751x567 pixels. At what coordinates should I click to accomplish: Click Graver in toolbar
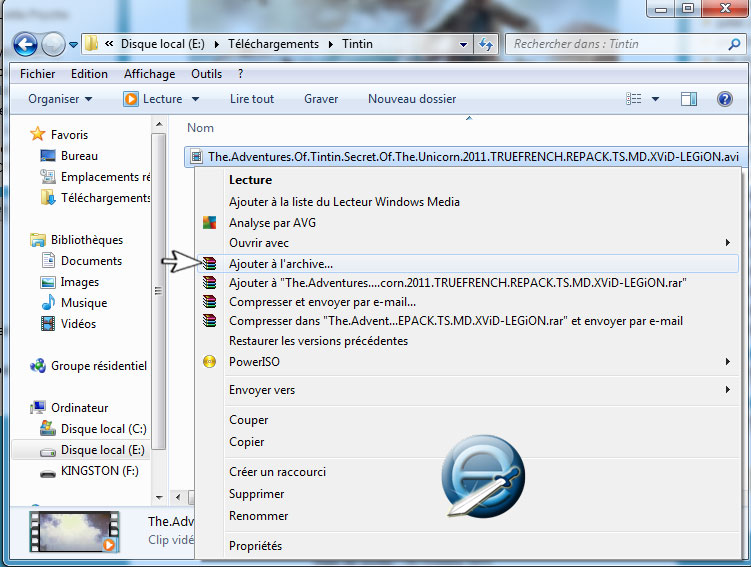[x=321, y=99]
